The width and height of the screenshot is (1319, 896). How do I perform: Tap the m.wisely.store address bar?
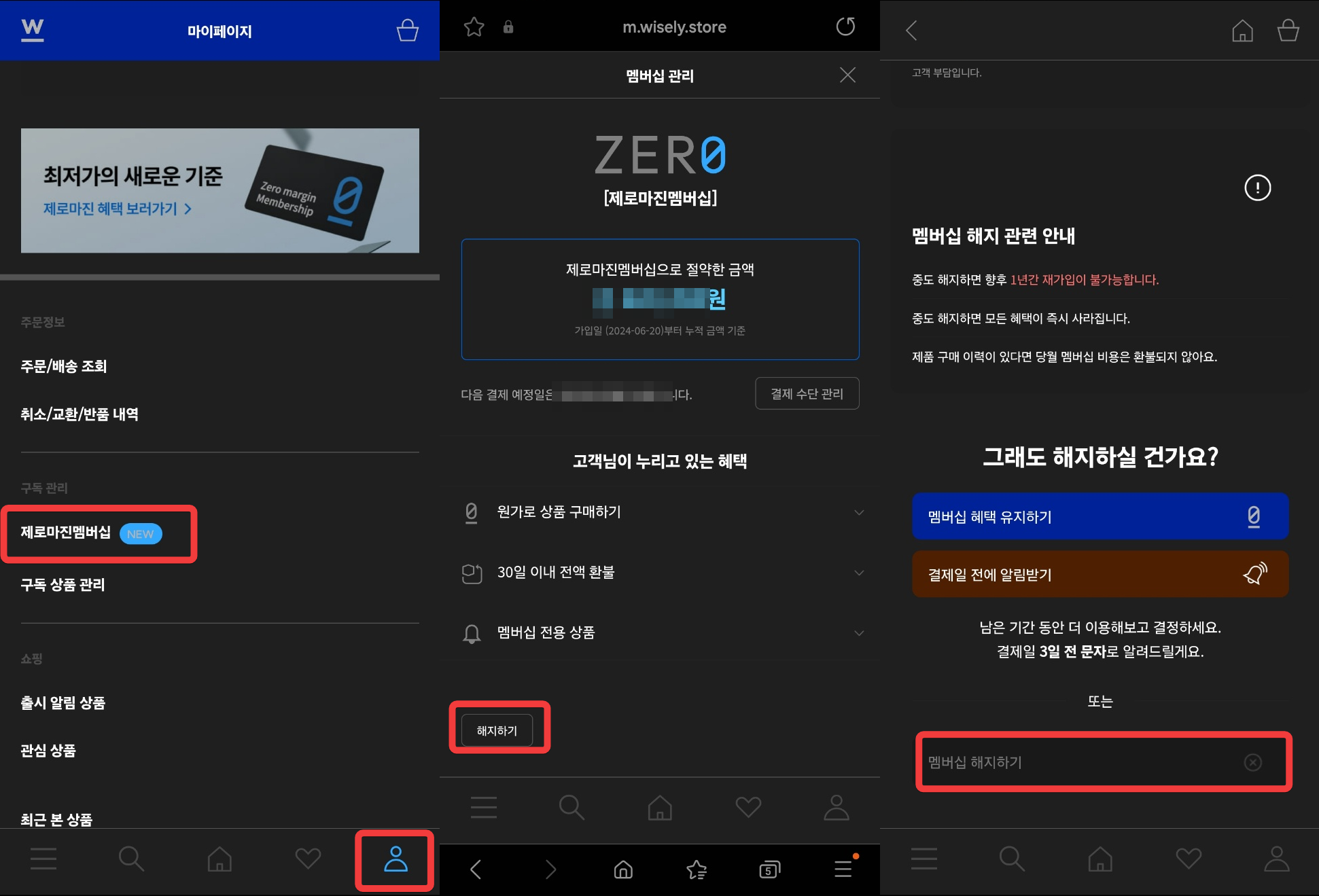675,27
